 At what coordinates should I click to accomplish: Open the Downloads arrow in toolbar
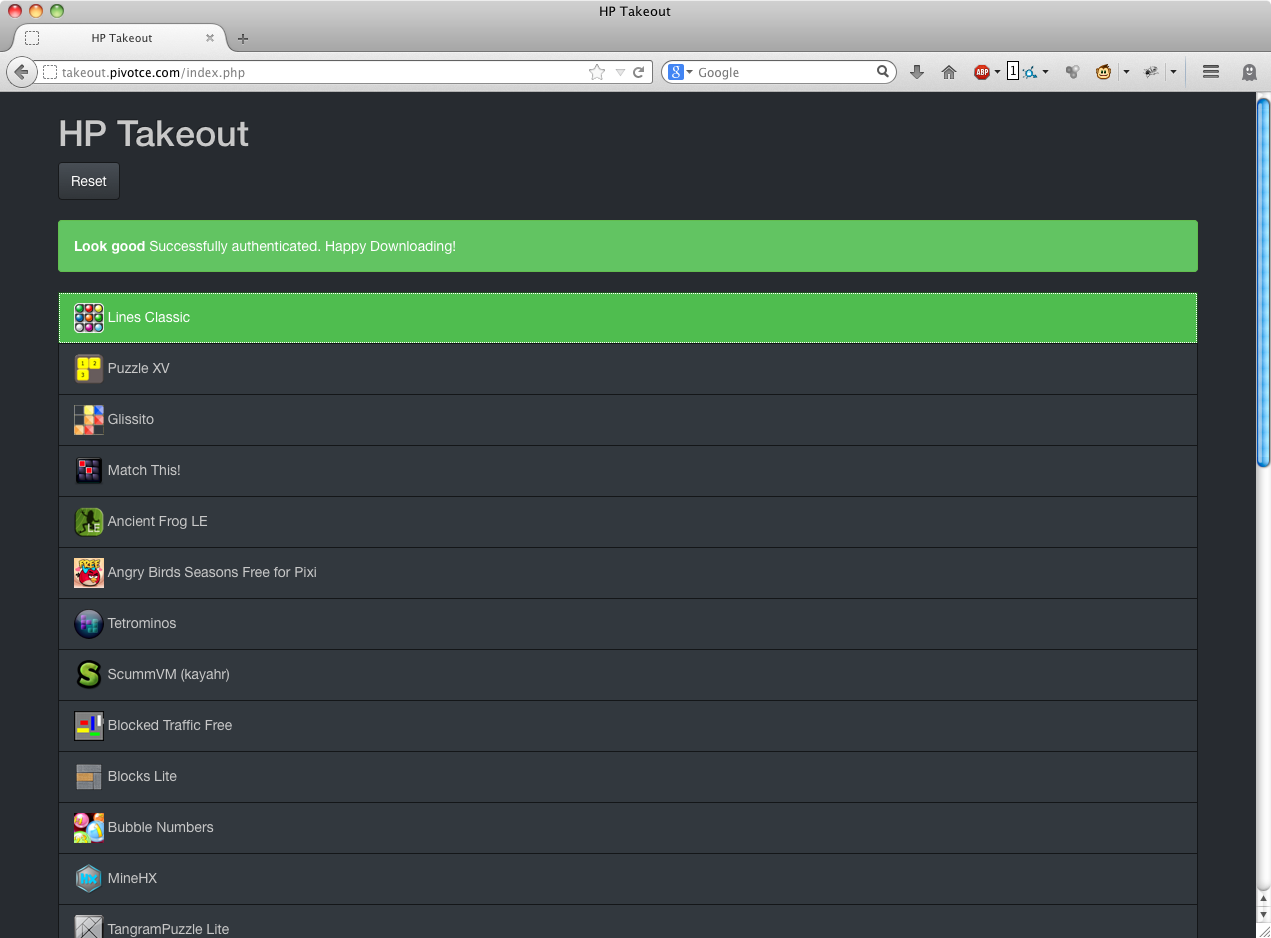(917, 72)
